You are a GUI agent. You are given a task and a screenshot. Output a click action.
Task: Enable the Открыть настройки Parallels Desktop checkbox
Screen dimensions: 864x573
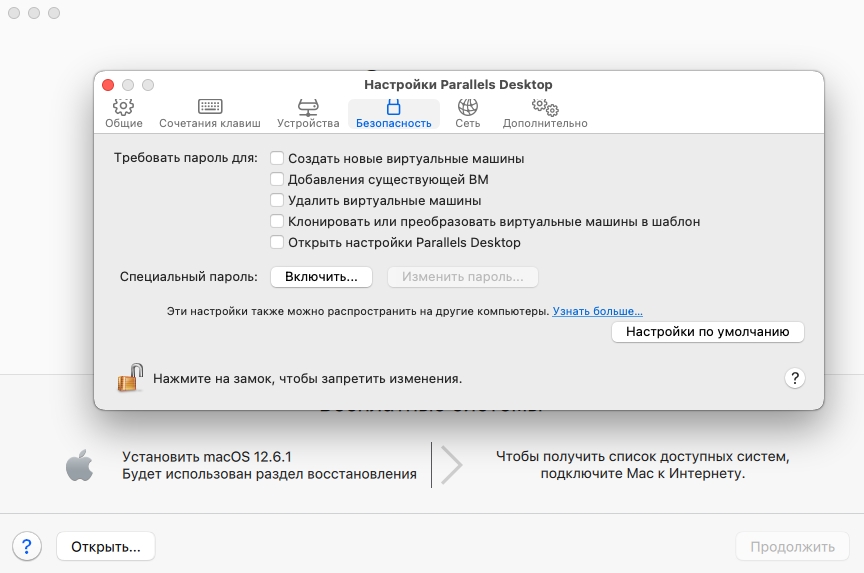pos(277,242)
